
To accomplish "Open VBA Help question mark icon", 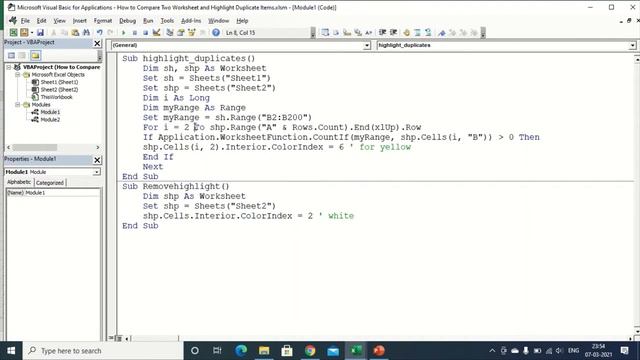I will tap(216, 33).
